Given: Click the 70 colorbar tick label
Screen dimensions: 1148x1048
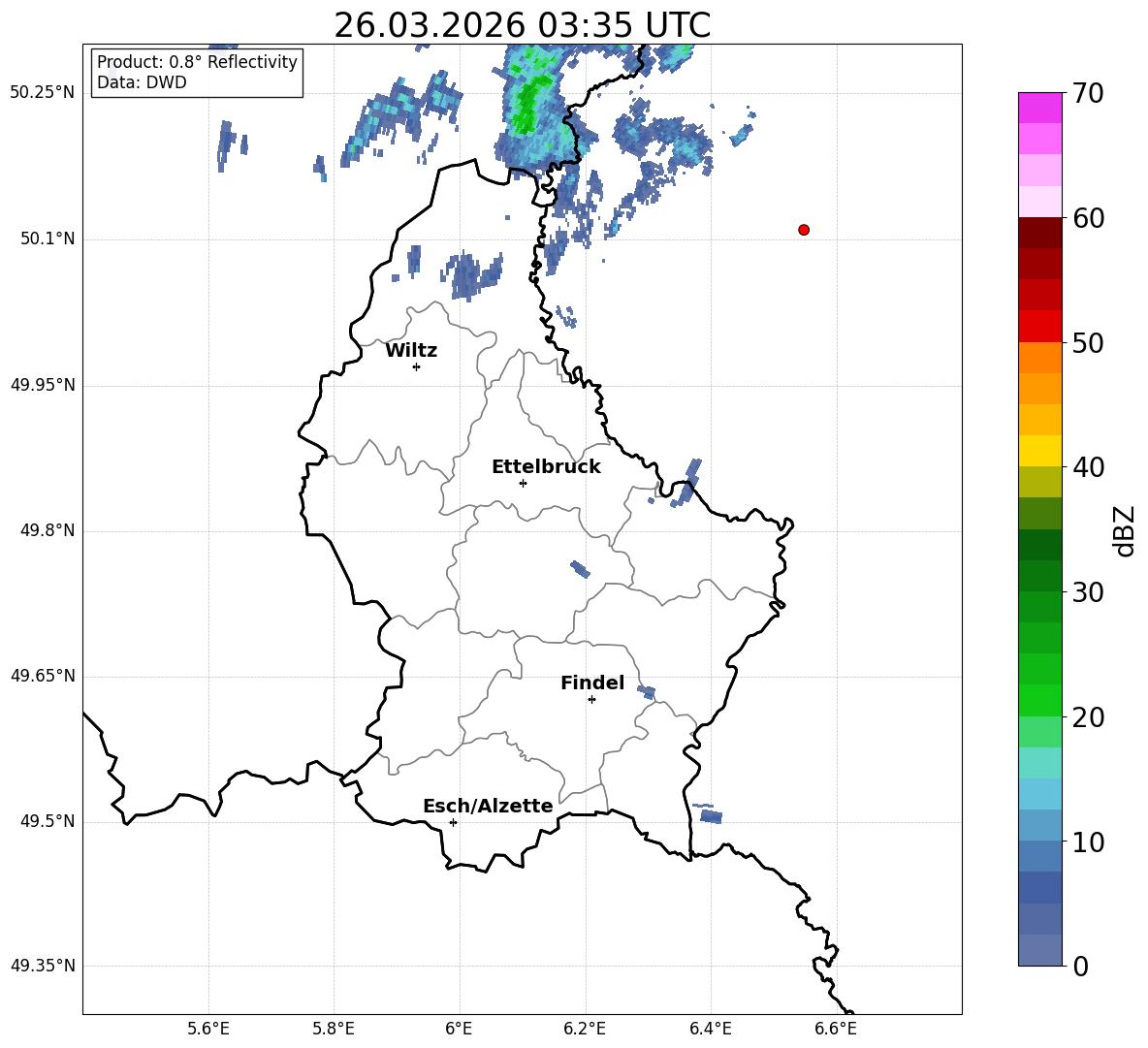Looking at the screenshot, I should point(1088,93).
